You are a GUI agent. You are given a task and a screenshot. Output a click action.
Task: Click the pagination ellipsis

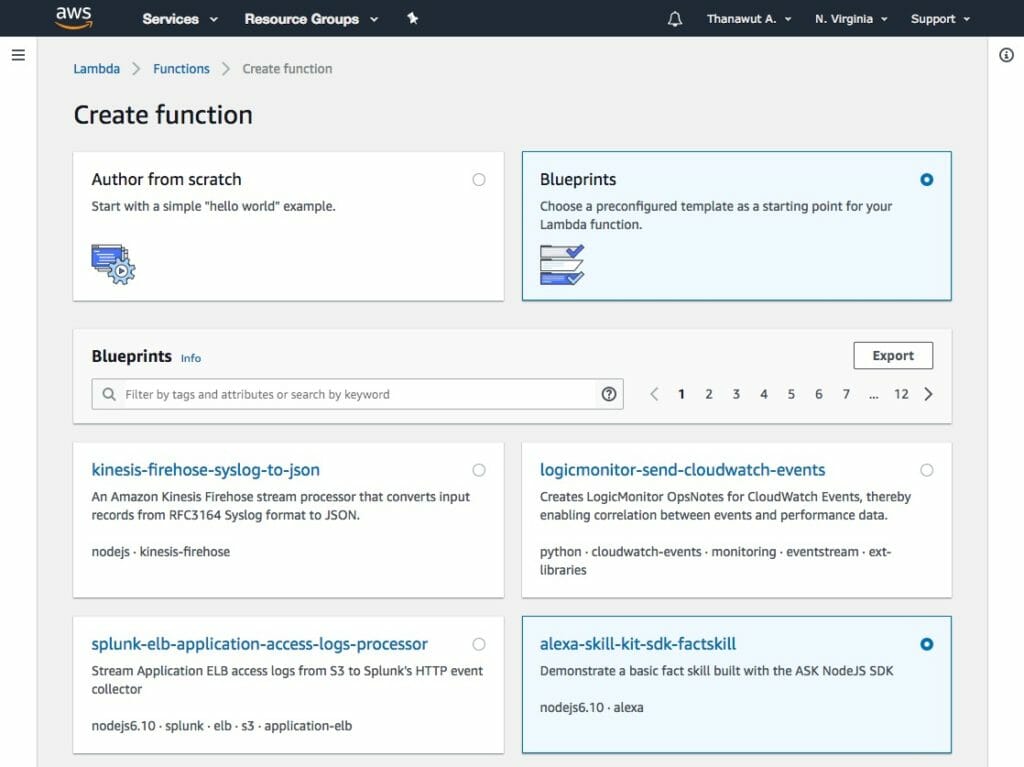tap(873, 395)
